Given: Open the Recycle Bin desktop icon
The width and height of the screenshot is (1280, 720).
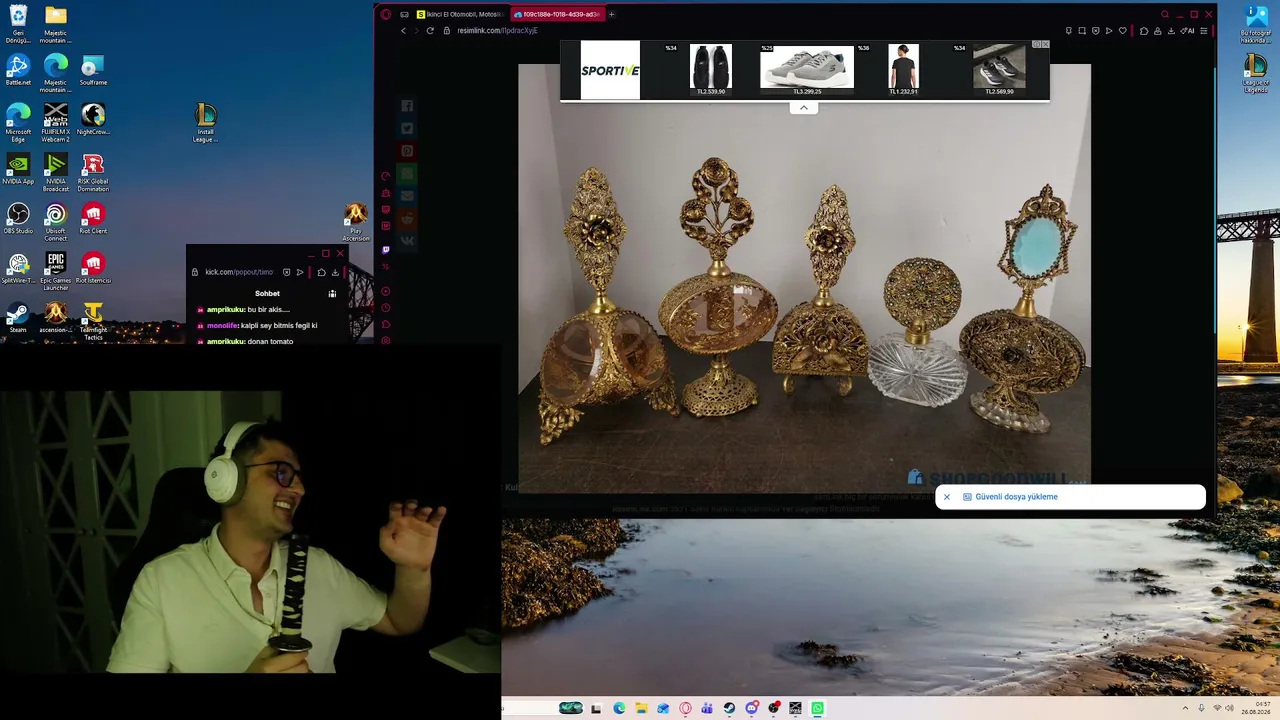Looking at the screenshot, I should pos(18,24).
